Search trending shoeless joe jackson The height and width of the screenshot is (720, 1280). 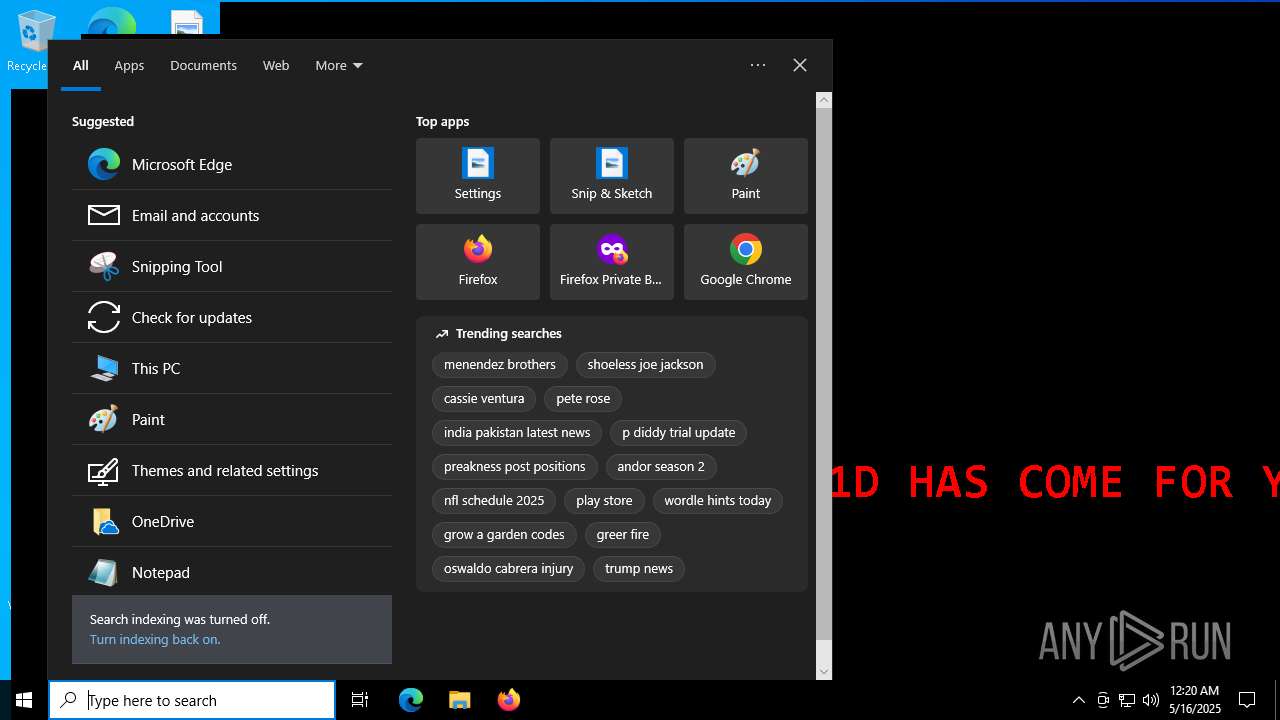pos(645,365)
